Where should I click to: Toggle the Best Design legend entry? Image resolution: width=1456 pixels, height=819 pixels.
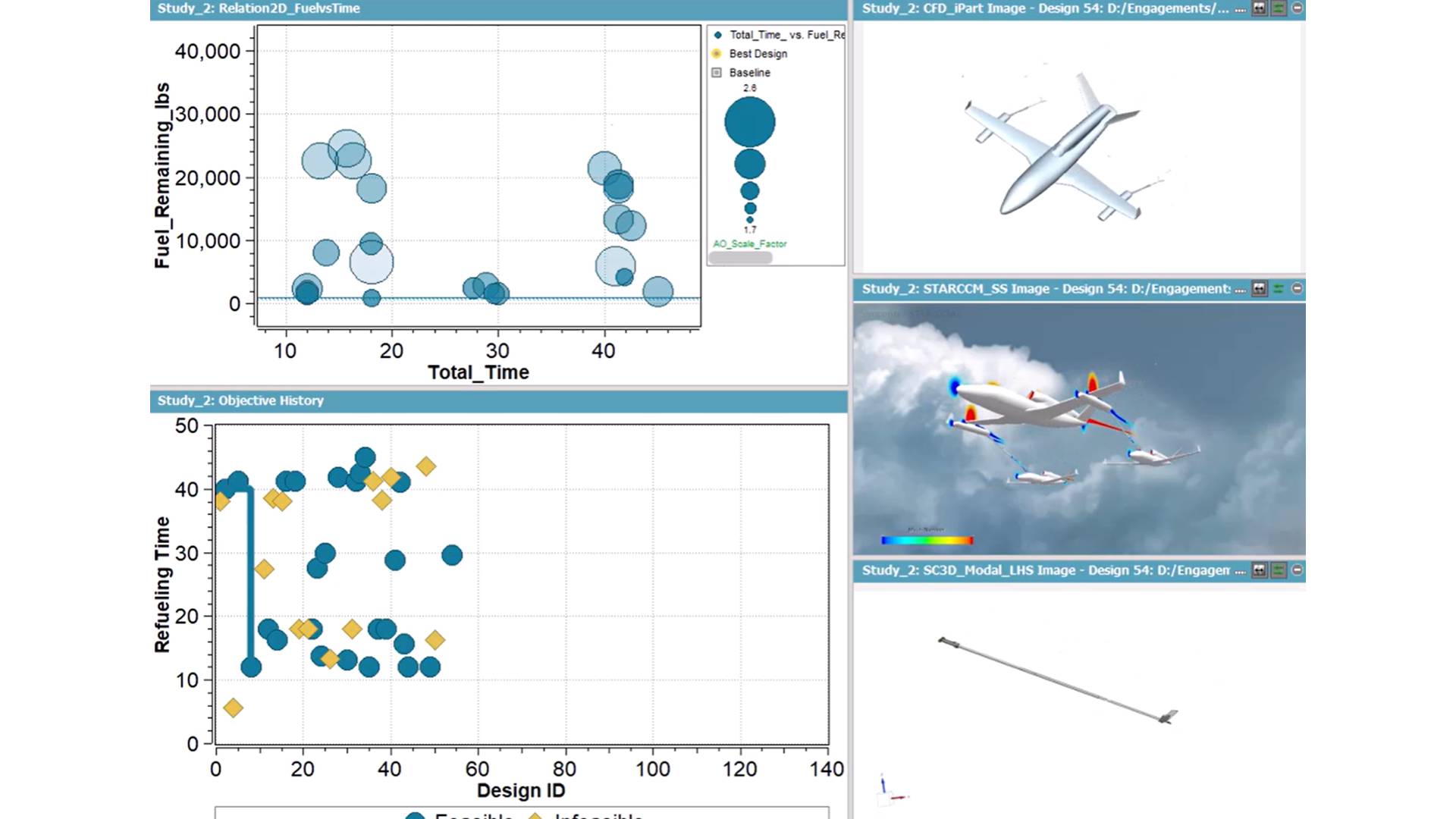point(758,54)
